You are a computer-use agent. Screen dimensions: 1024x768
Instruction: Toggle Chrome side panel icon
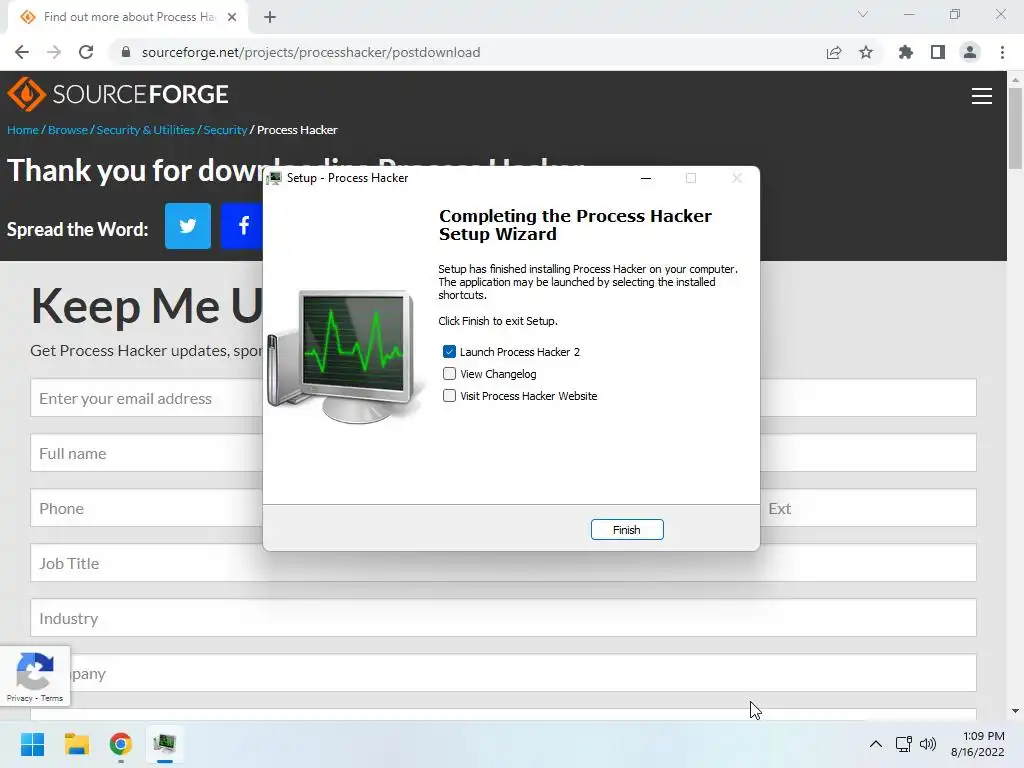[938, 52]
